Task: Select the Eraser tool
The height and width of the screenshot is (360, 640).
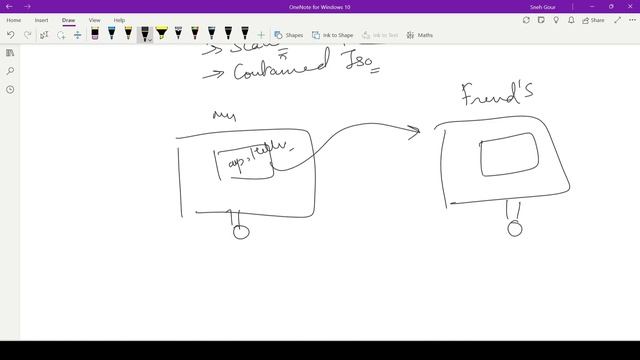Action: point(95,33)
